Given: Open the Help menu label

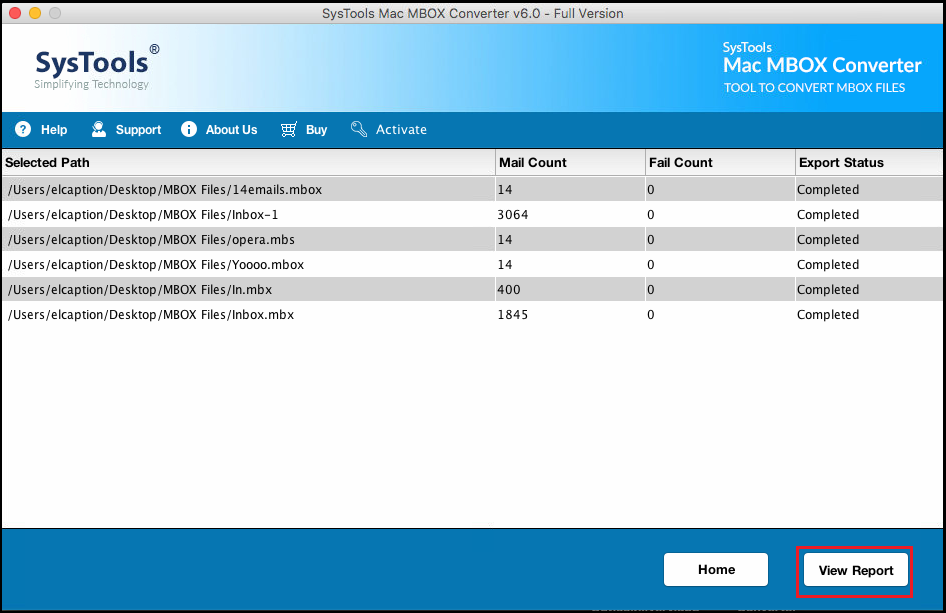Looking at the screenshot, I should [x=54, y=130].
